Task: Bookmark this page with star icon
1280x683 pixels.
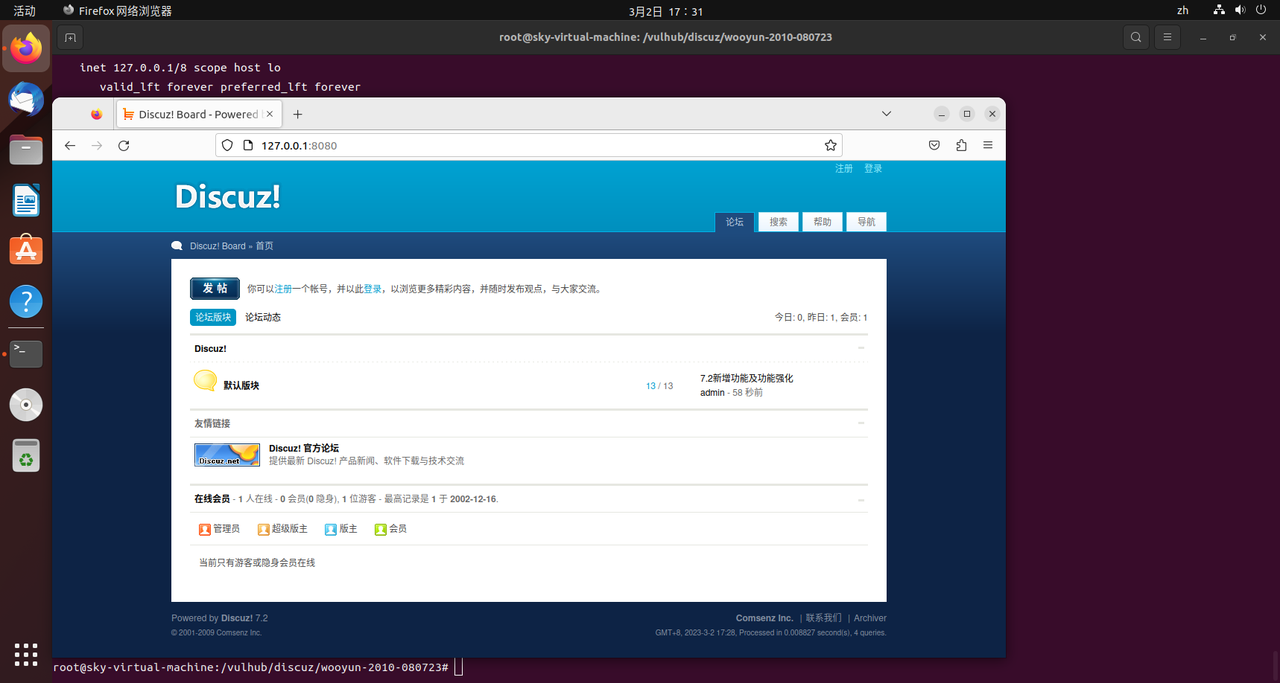Action: point(830,145)
